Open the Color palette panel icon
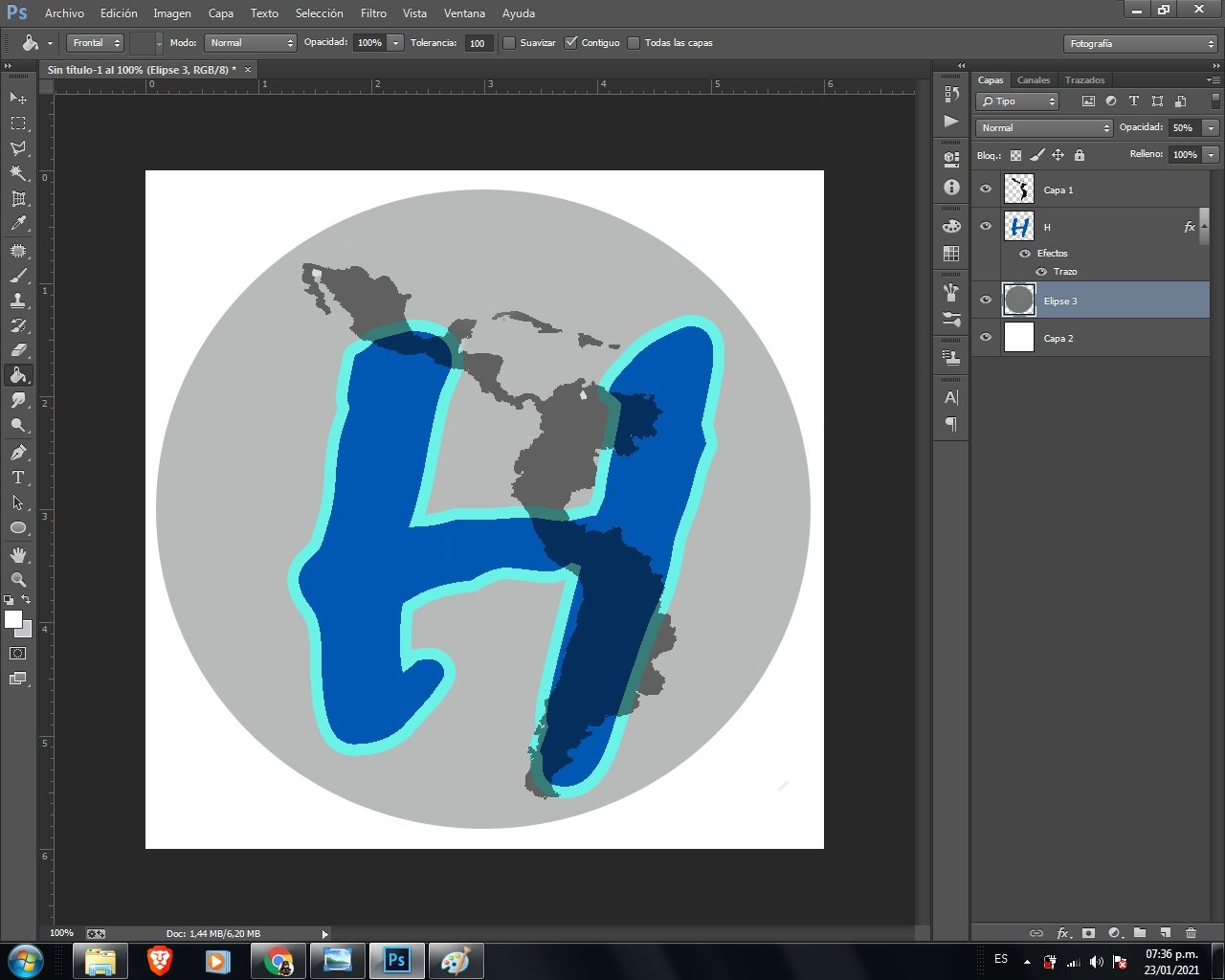Image resolution: width=1225 pixels, height=980 pixels. (x=951, y=227)
